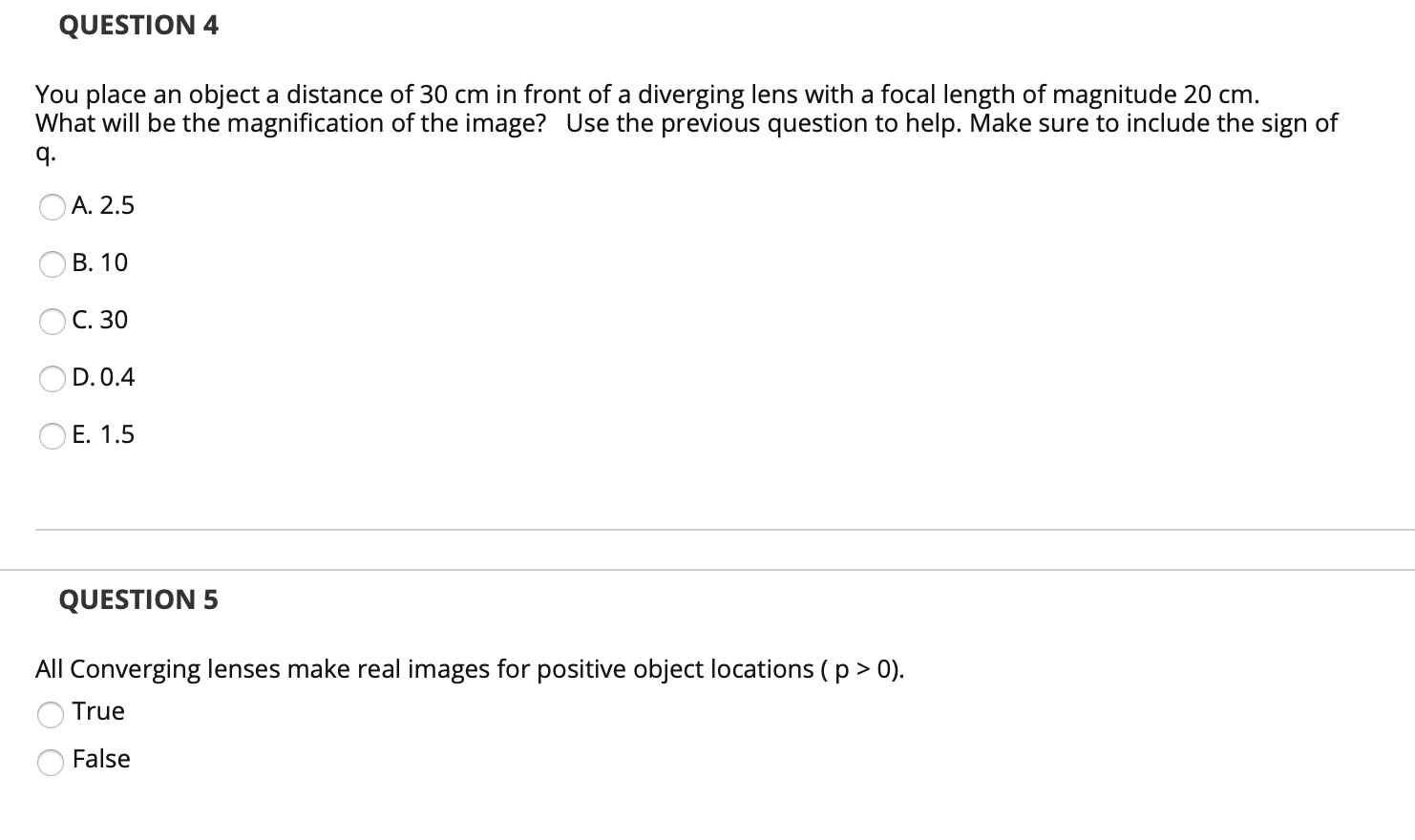Click the radio button beside option C

[x=53, y=321]
